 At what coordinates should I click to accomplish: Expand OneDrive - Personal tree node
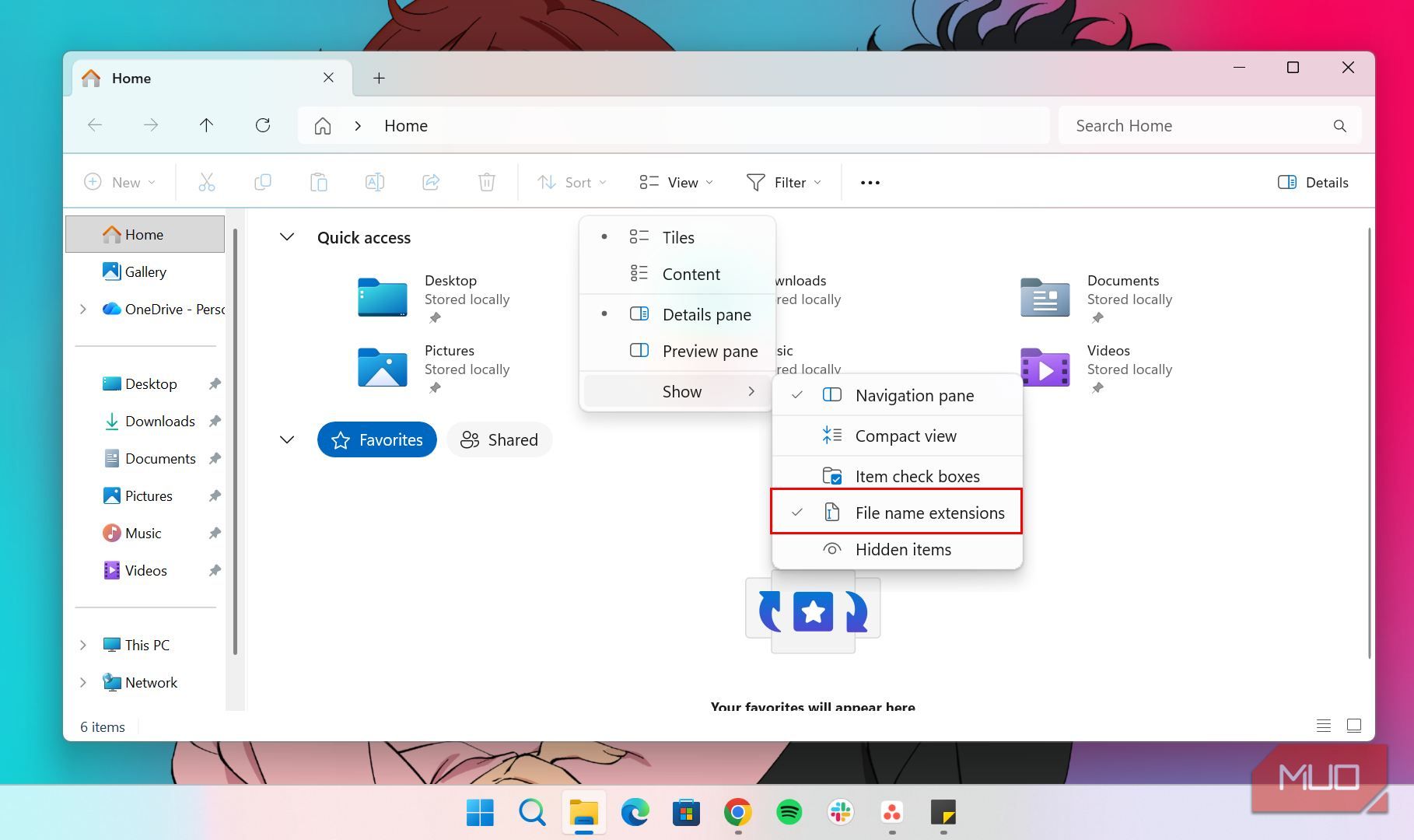pyautogui.click(x=83, y=309)
